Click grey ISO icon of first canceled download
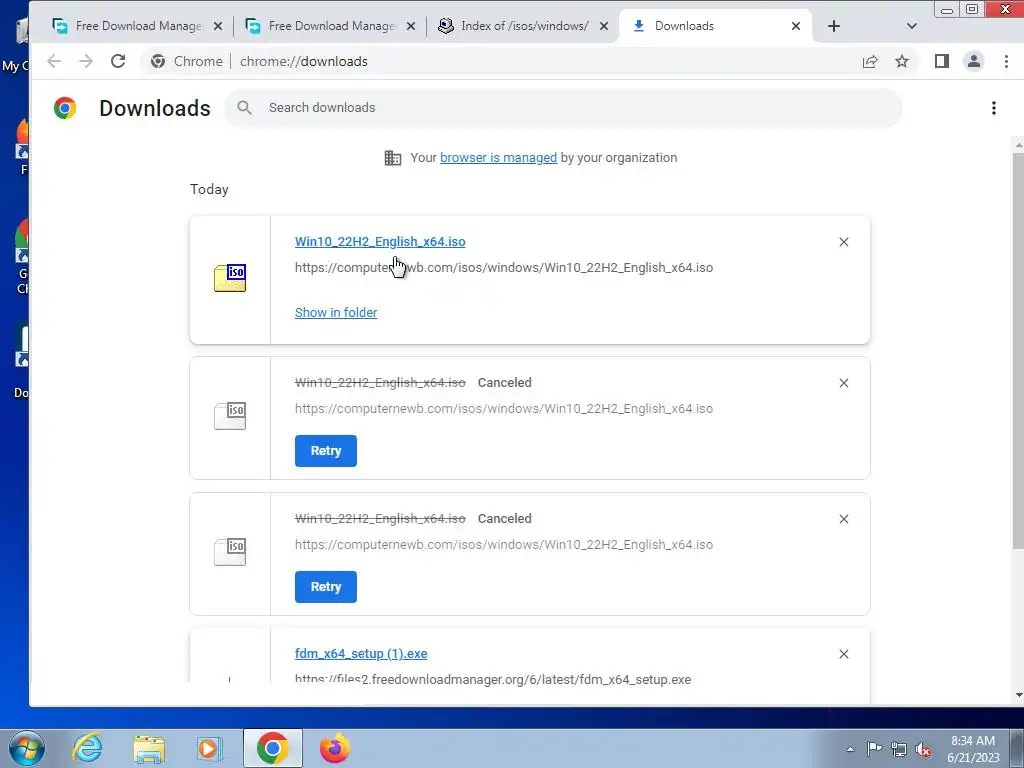The image size is (1024, 768). [230, 416]
